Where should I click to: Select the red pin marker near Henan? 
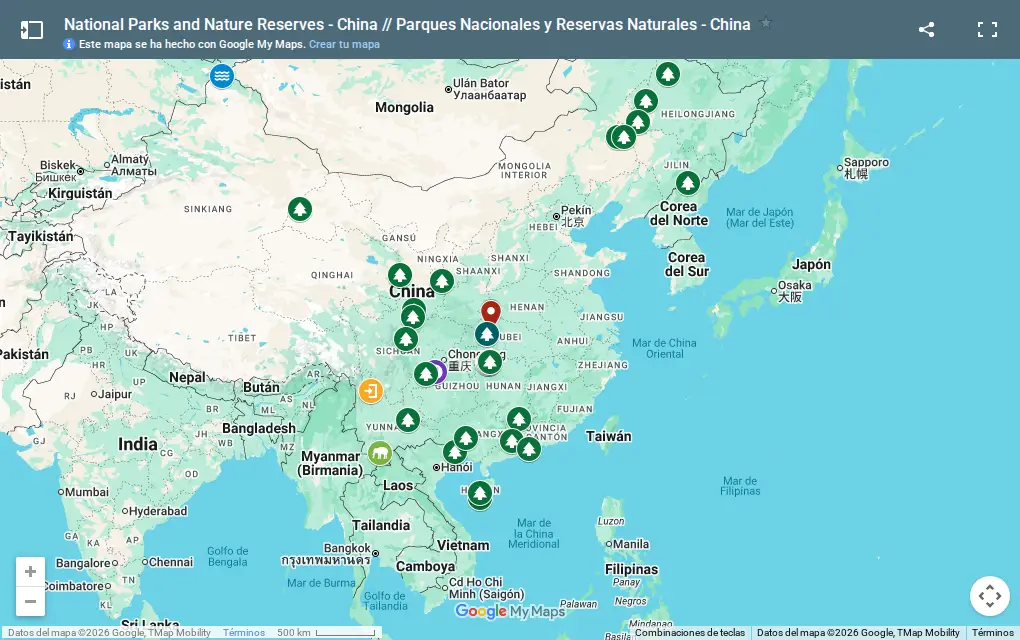pos(490,312)
